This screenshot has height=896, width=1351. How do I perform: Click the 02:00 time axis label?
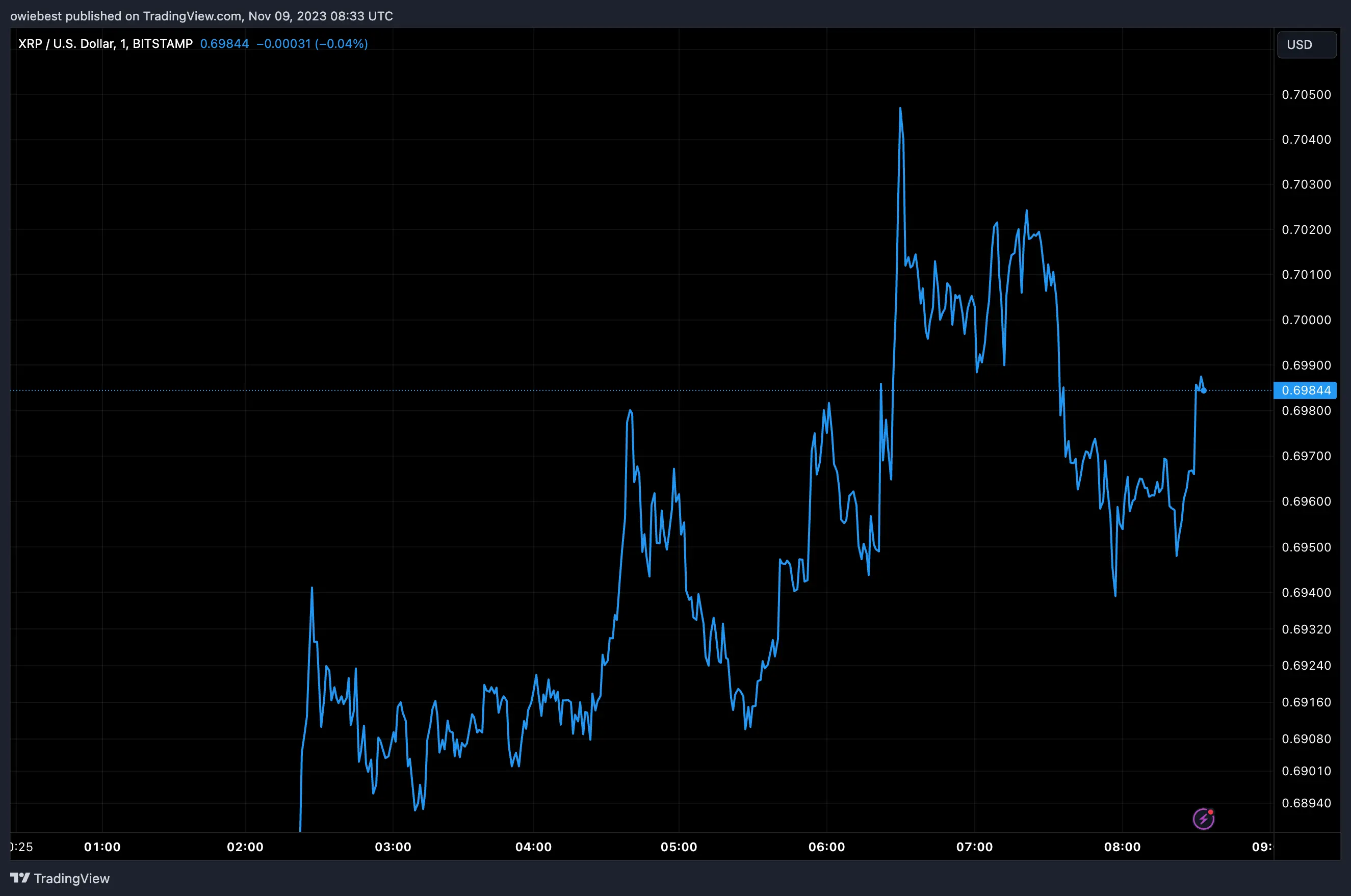(245, 847)
